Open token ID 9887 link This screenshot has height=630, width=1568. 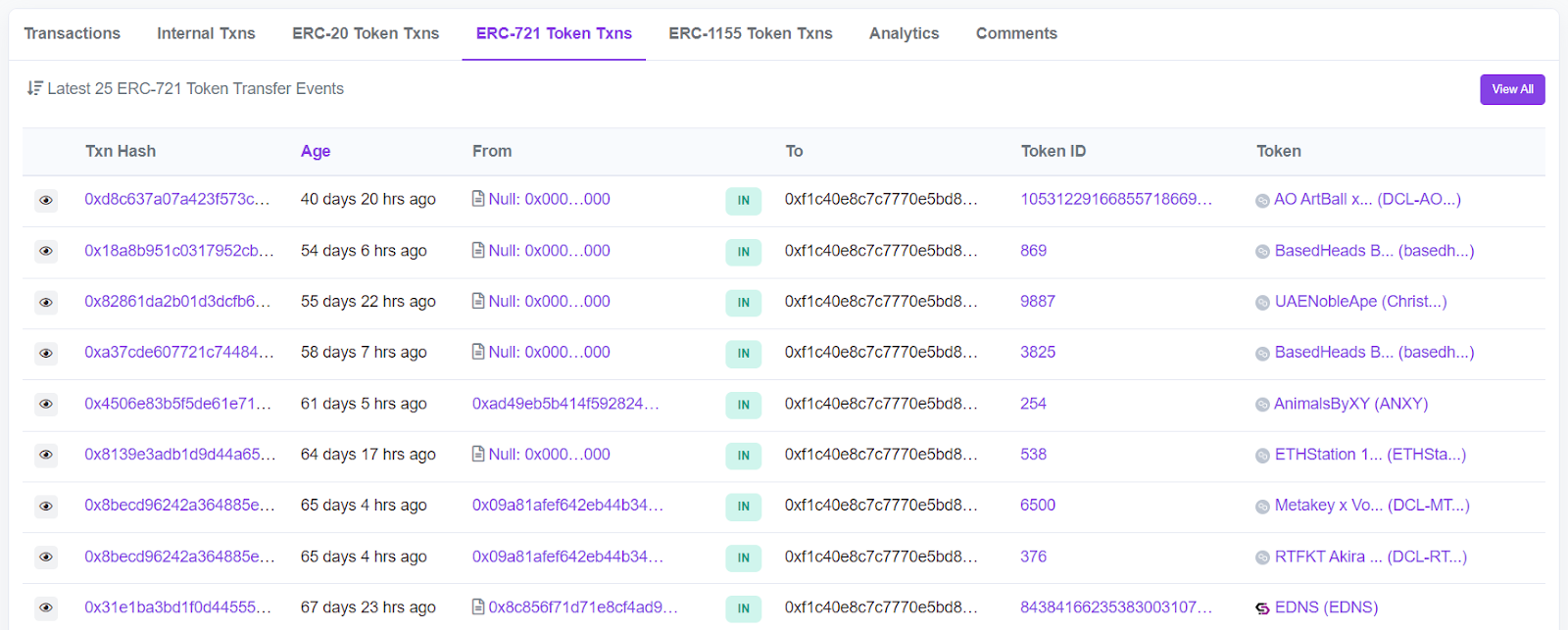tap(1037, 302)
